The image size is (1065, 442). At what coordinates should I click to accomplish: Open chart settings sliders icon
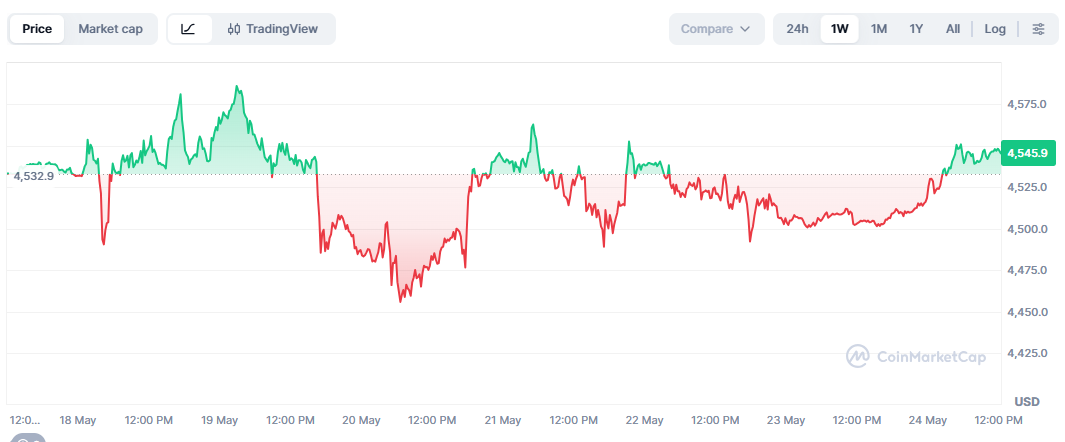coord(1038,29)
